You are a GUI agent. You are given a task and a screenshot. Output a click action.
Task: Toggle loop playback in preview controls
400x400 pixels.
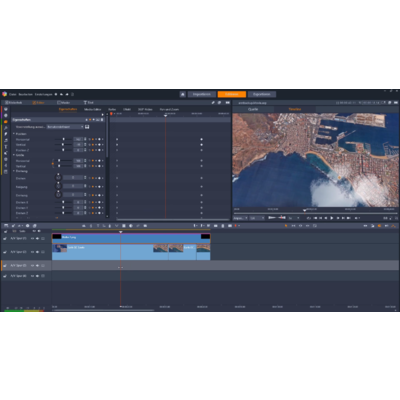click(x=309, y=218)
